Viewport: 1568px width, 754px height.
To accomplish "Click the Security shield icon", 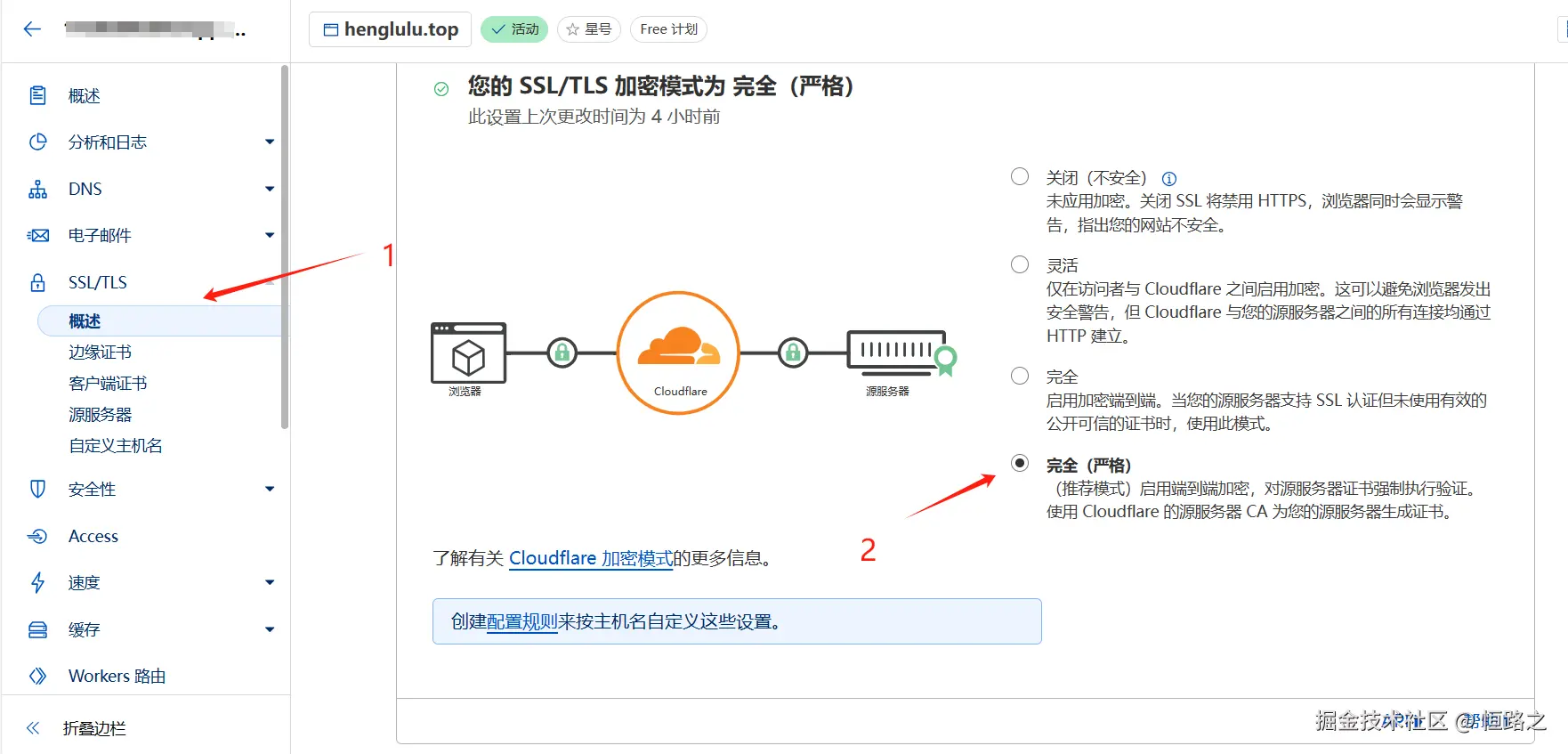I will (x=37, y=489).
